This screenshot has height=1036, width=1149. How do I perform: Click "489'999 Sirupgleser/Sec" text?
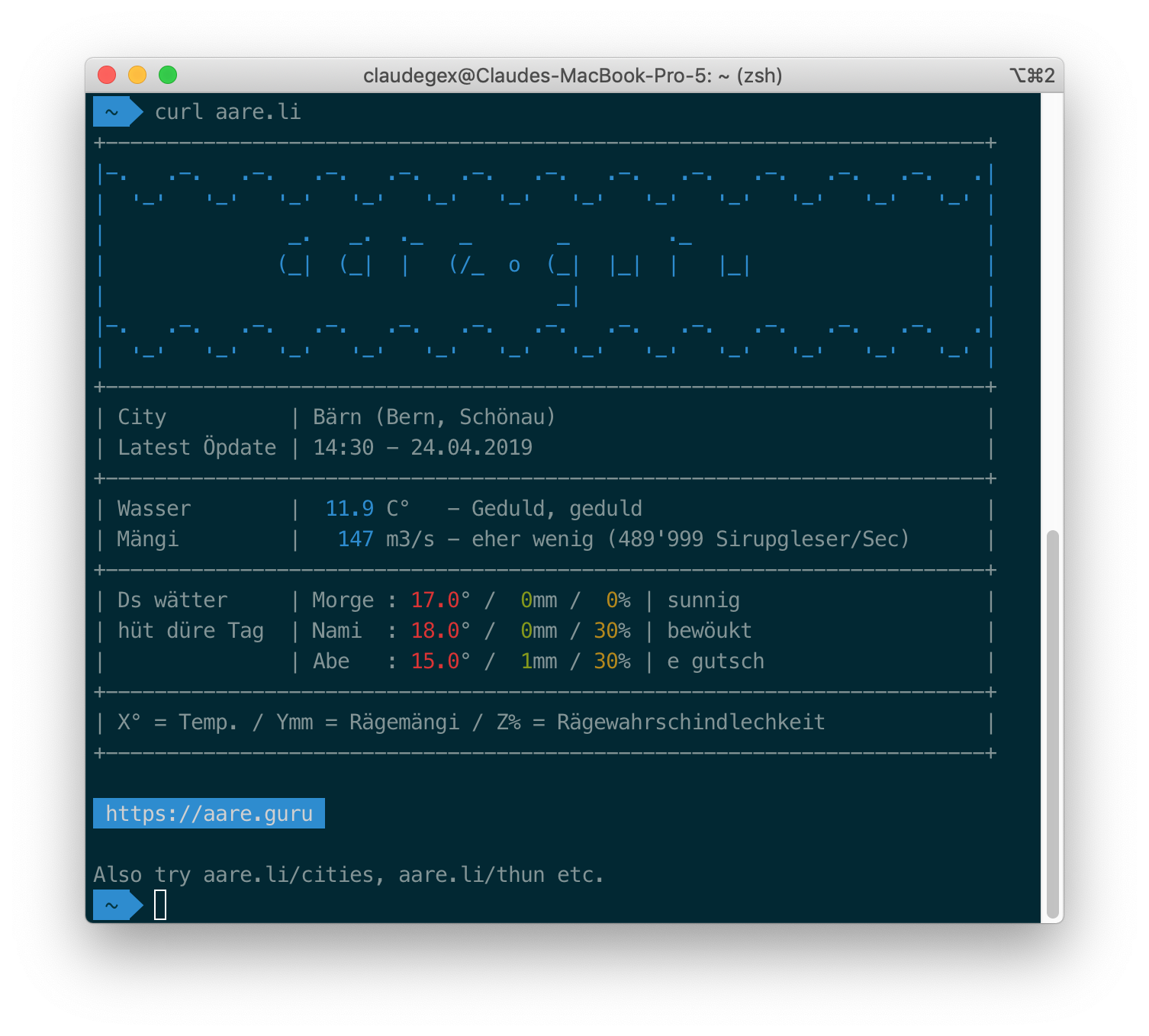(x=760, y=539)
